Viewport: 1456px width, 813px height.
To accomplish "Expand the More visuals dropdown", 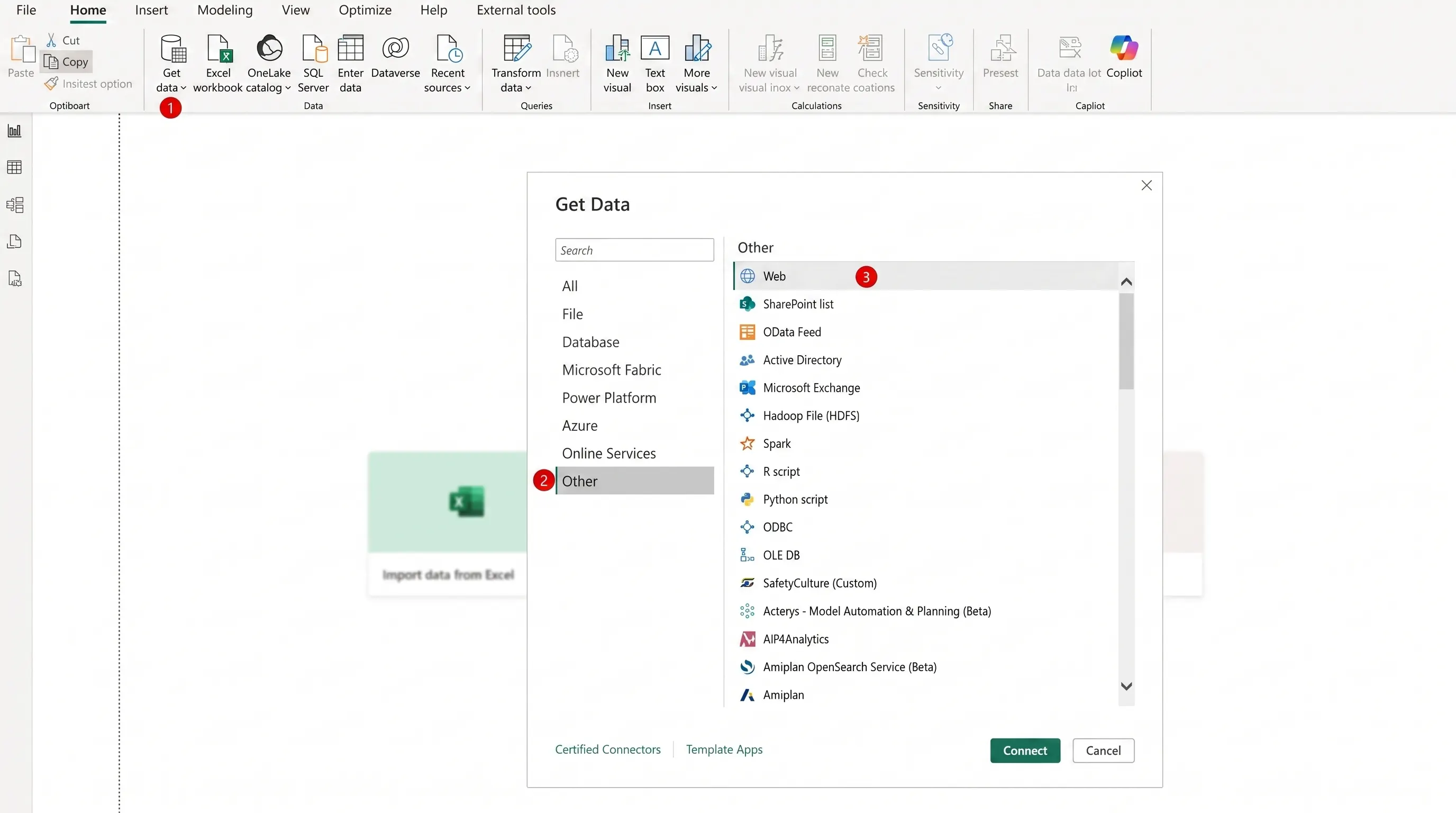I will 696,64.
